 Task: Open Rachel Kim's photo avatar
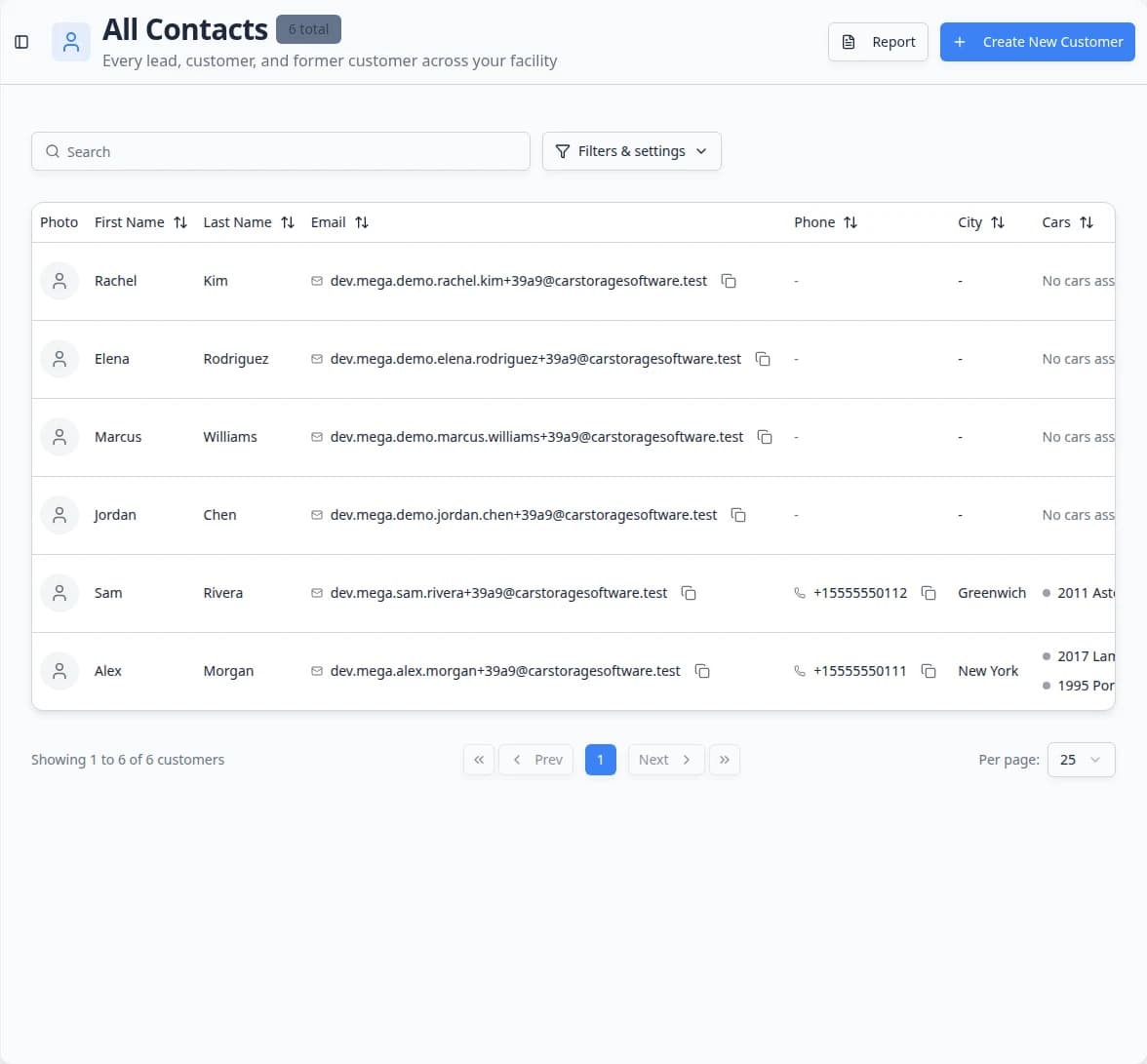[x=60, y=281]
